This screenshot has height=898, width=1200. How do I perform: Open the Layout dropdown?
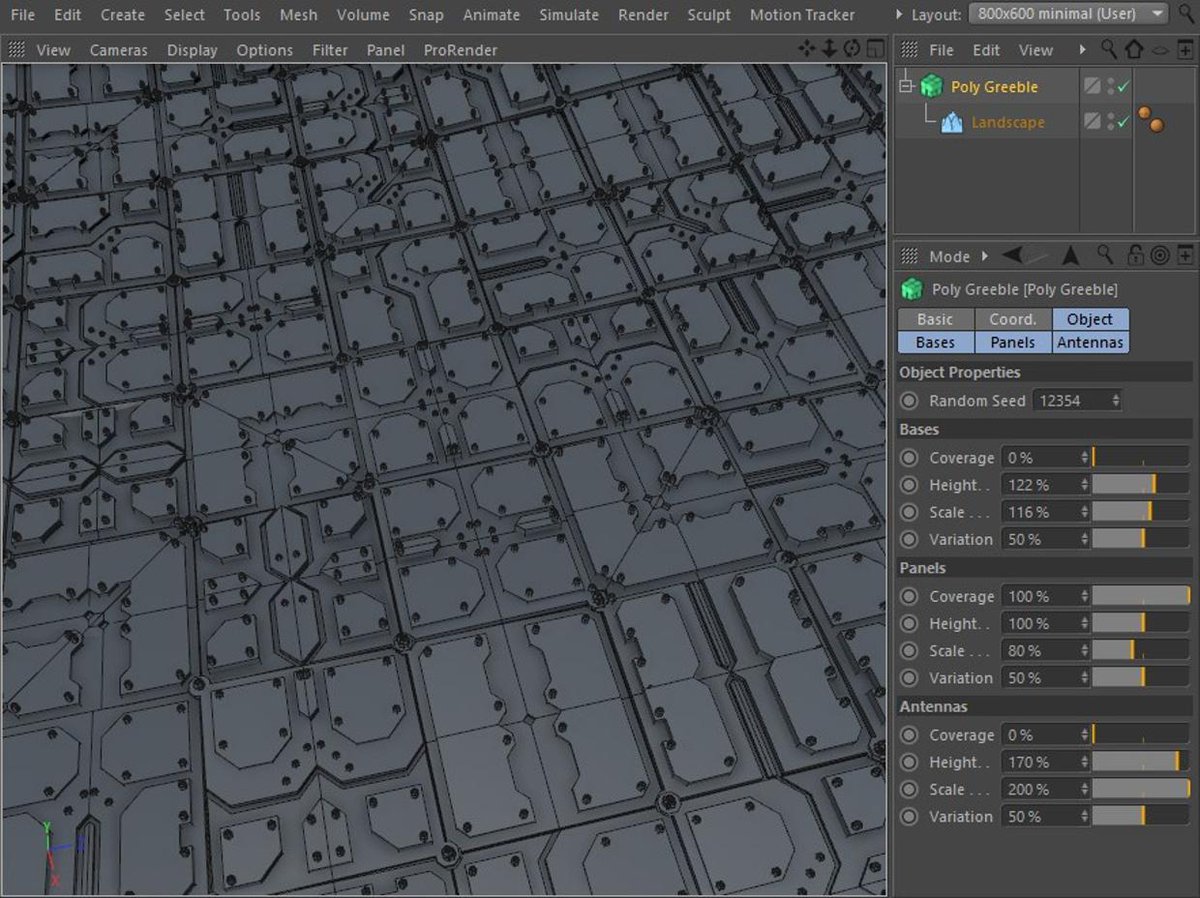1069,14
